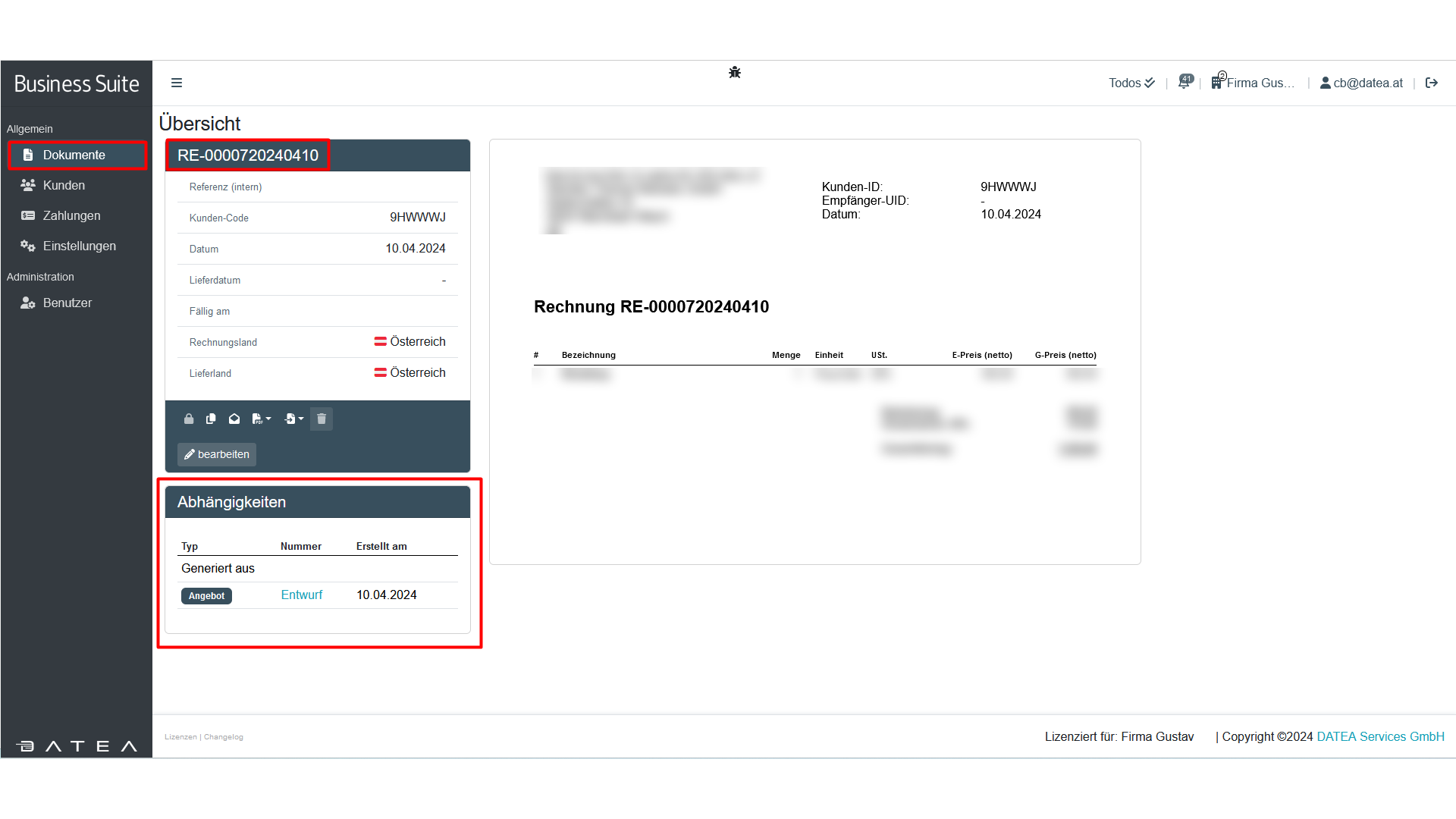
Task: Click the bug report icon
Action: pos(734,73)
